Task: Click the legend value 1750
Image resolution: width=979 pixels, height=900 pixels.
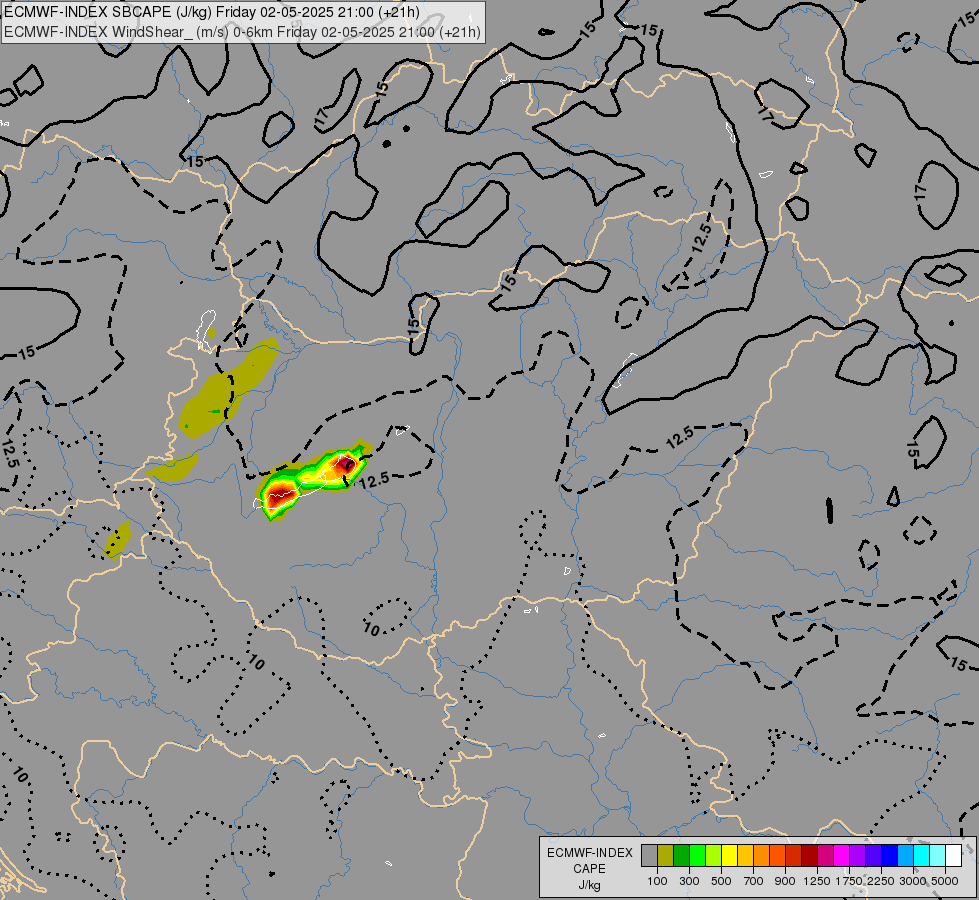Action: click(x=849, y=881)
